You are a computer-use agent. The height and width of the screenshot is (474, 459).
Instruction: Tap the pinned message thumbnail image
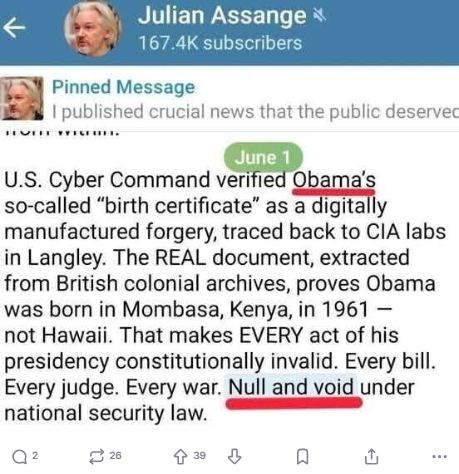point(22,98)
